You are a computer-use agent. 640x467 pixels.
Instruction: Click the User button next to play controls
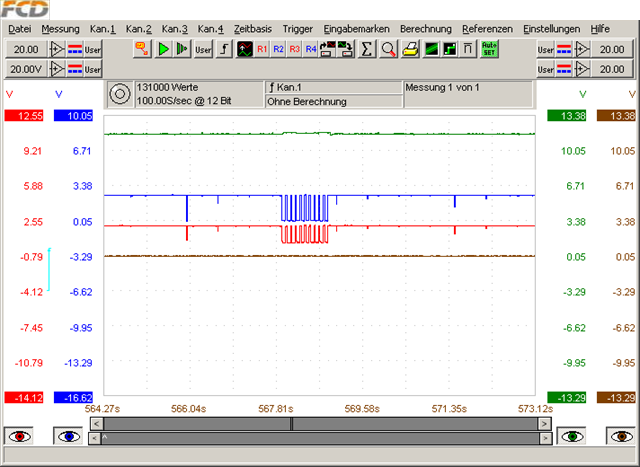click(203, 48)
